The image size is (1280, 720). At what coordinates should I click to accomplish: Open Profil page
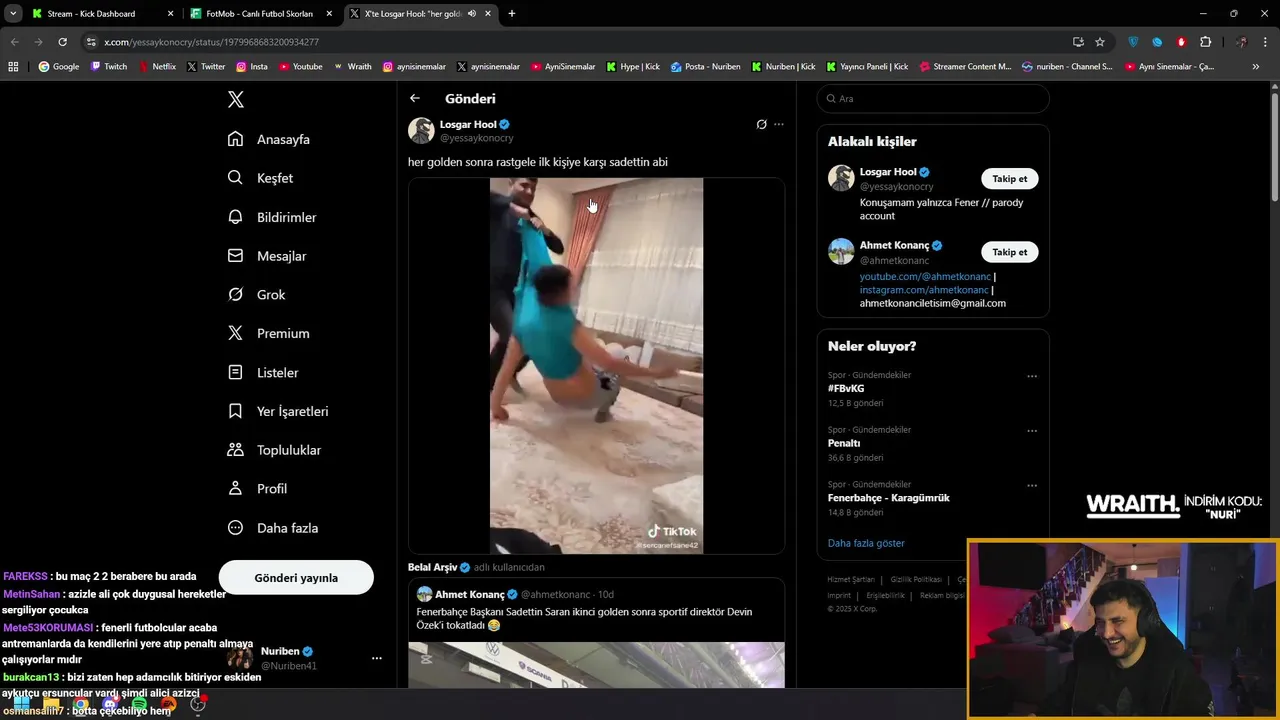(x=257, y=488)
